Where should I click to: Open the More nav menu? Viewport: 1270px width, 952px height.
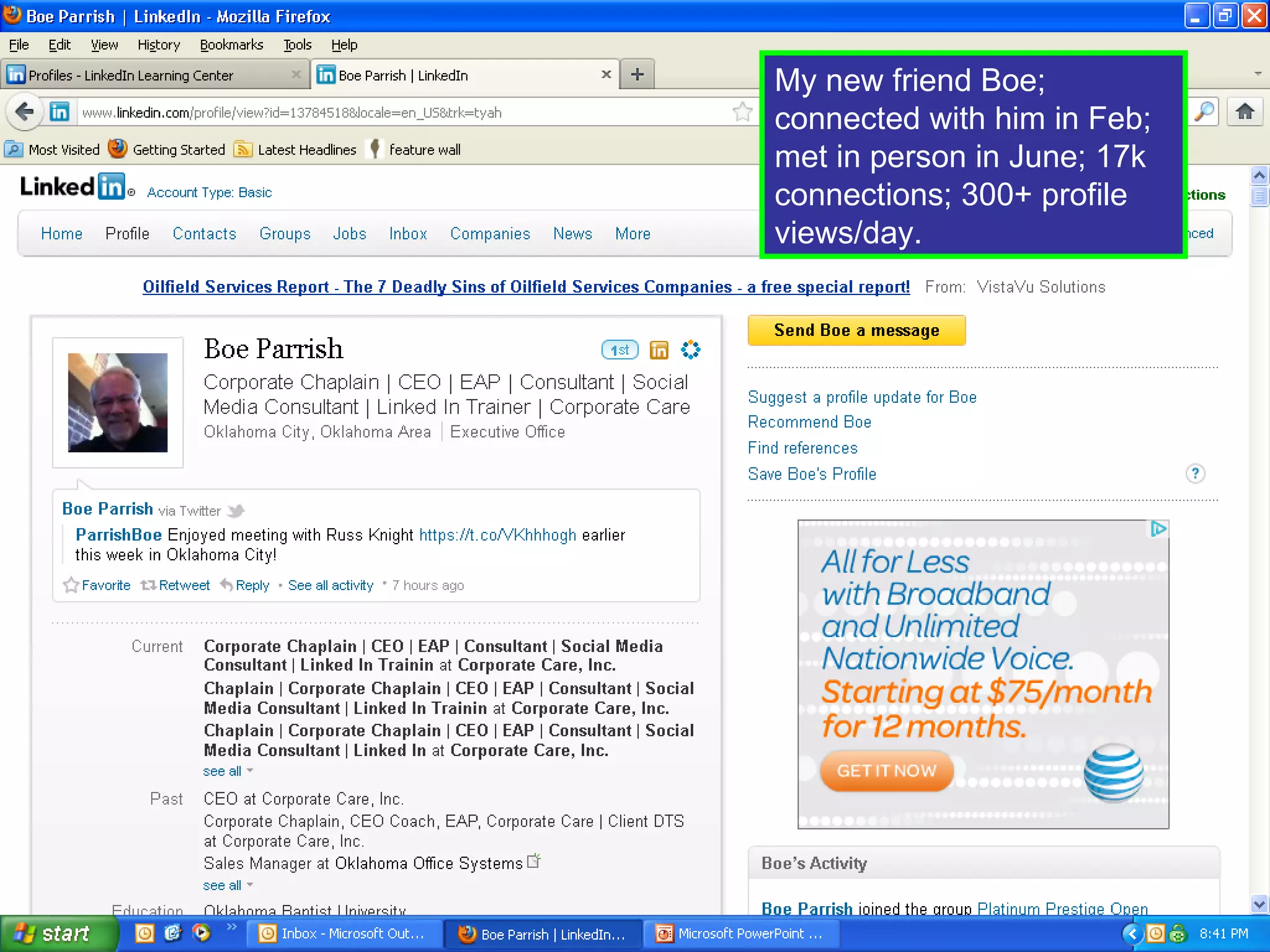pos(633,234)
